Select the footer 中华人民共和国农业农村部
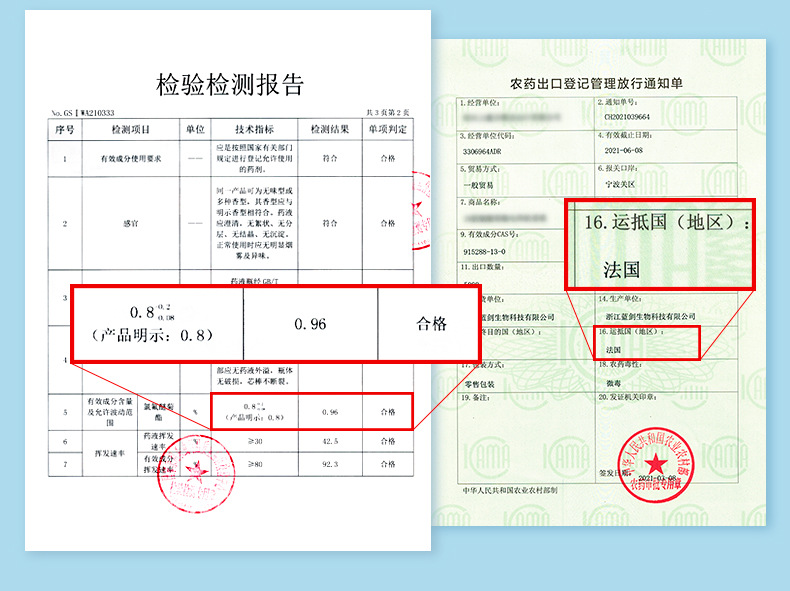Image resolution: width=790 pixels, height=591 pixels. [509, 490]
